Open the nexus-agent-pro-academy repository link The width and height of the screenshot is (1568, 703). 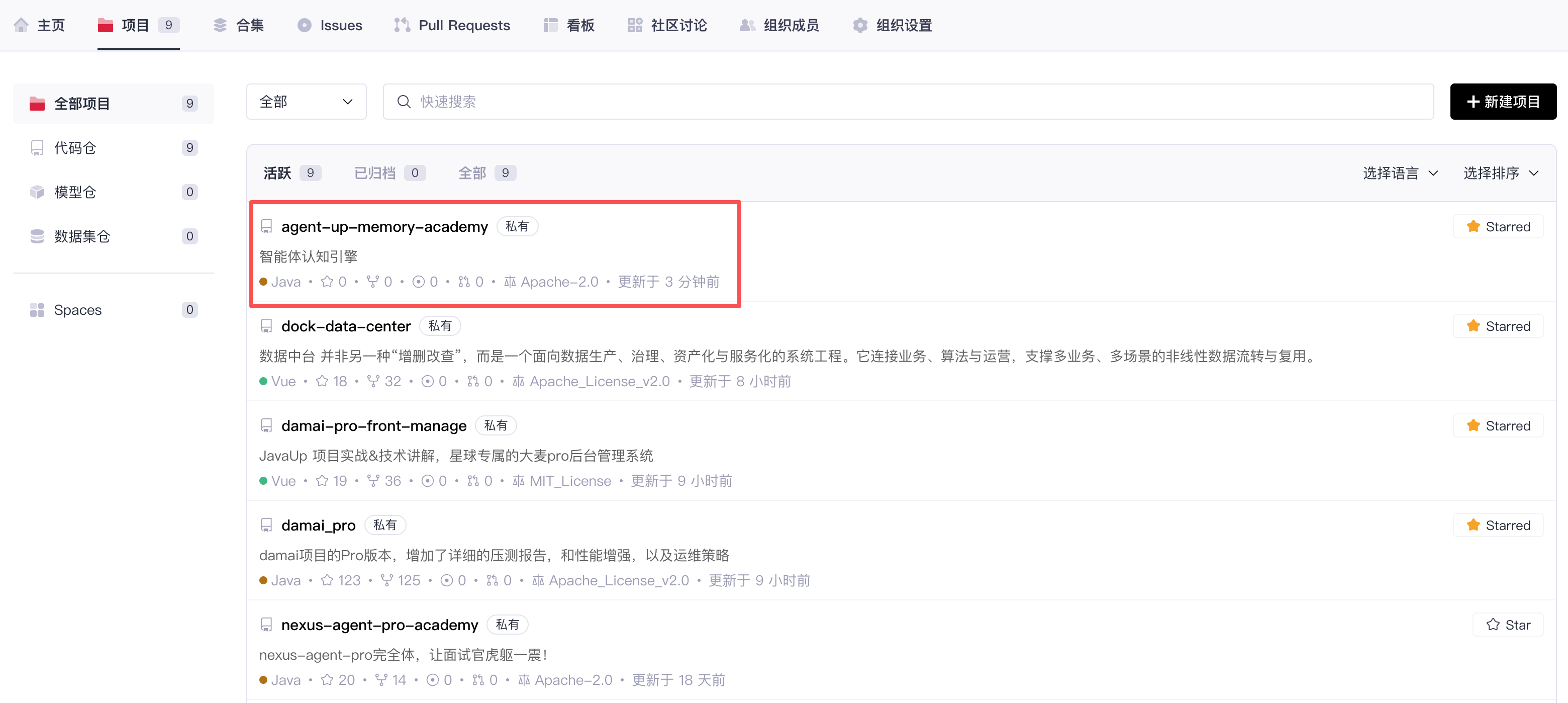[x=379, y=625]
